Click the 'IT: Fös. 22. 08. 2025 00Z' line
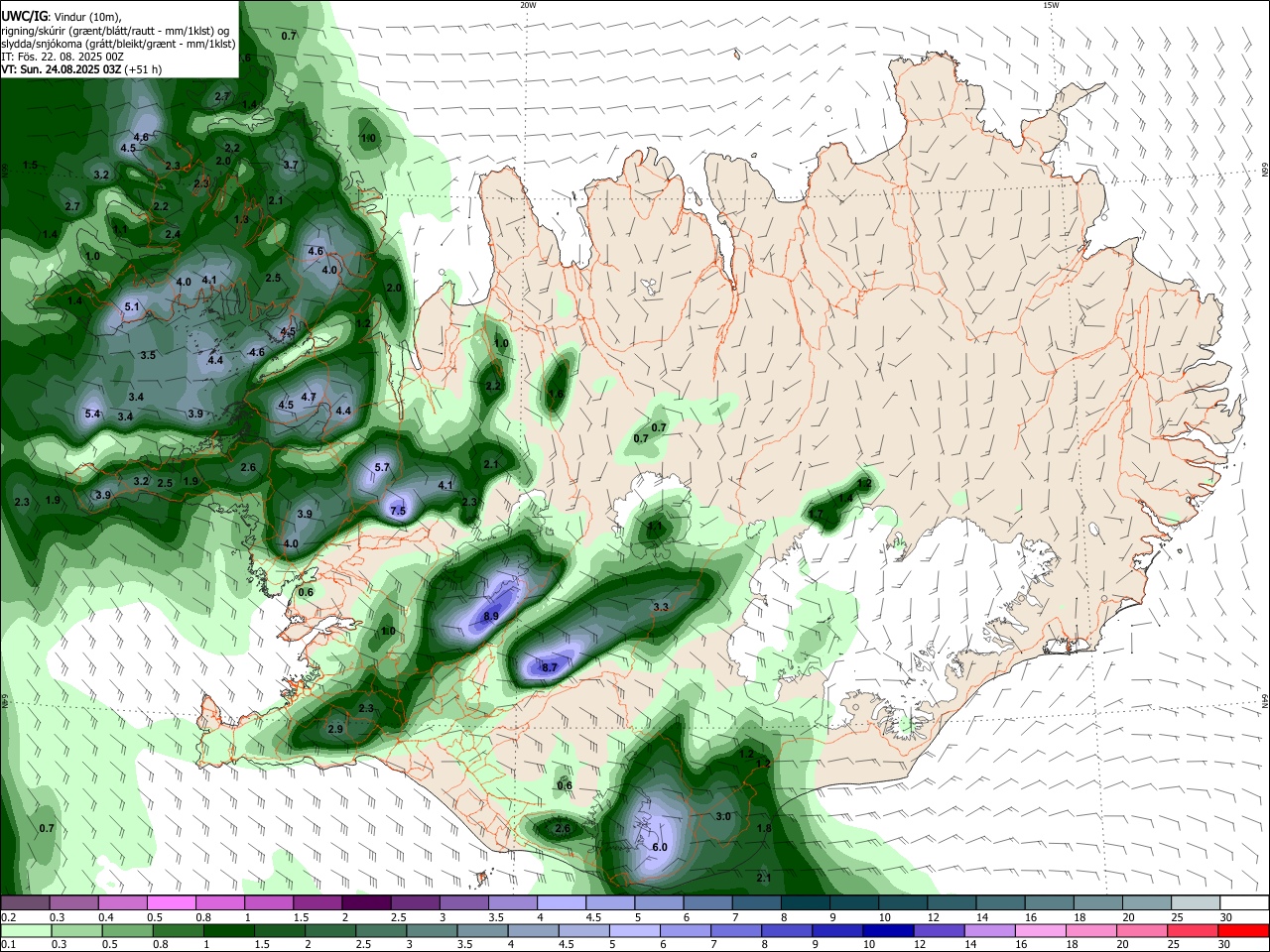Screen dimensions: 1270x952 63,57
